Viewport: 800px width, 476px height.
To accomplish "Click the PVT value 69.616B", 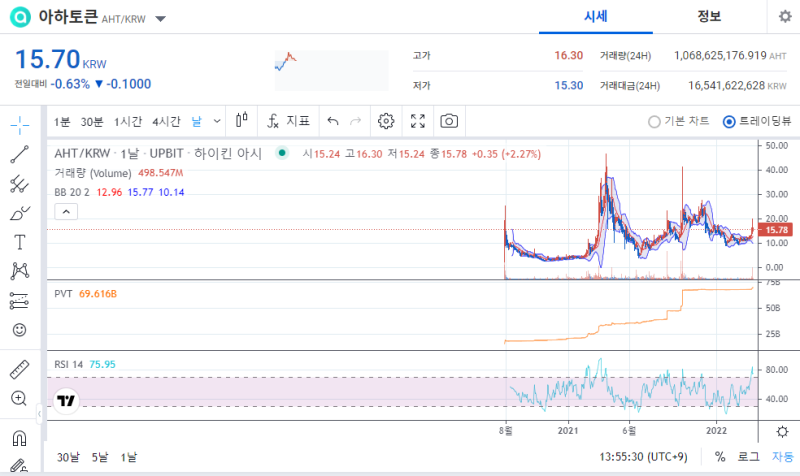I will point(97,294).
